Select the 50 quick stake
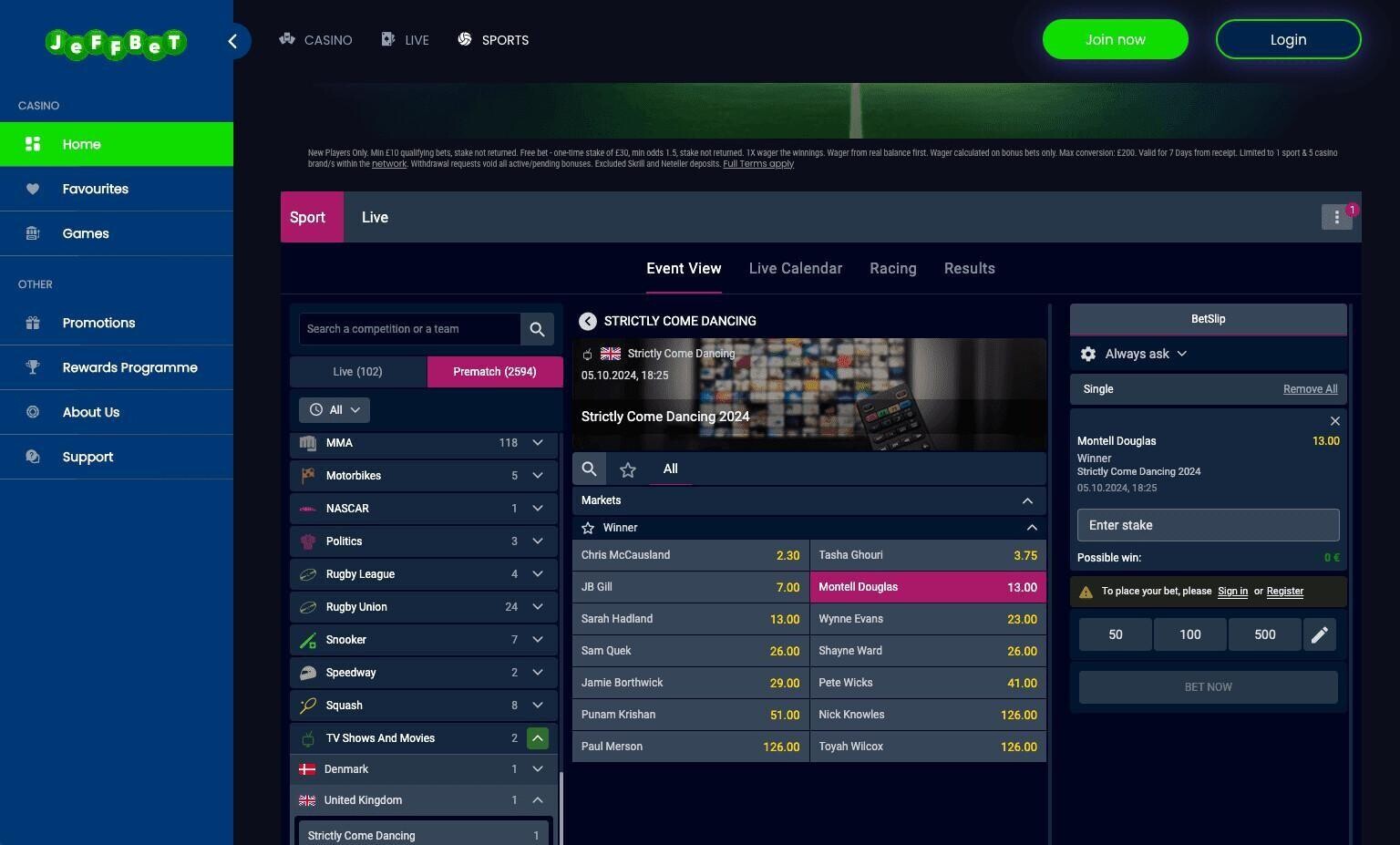 pyautogui.click(x=1116, y=634)
